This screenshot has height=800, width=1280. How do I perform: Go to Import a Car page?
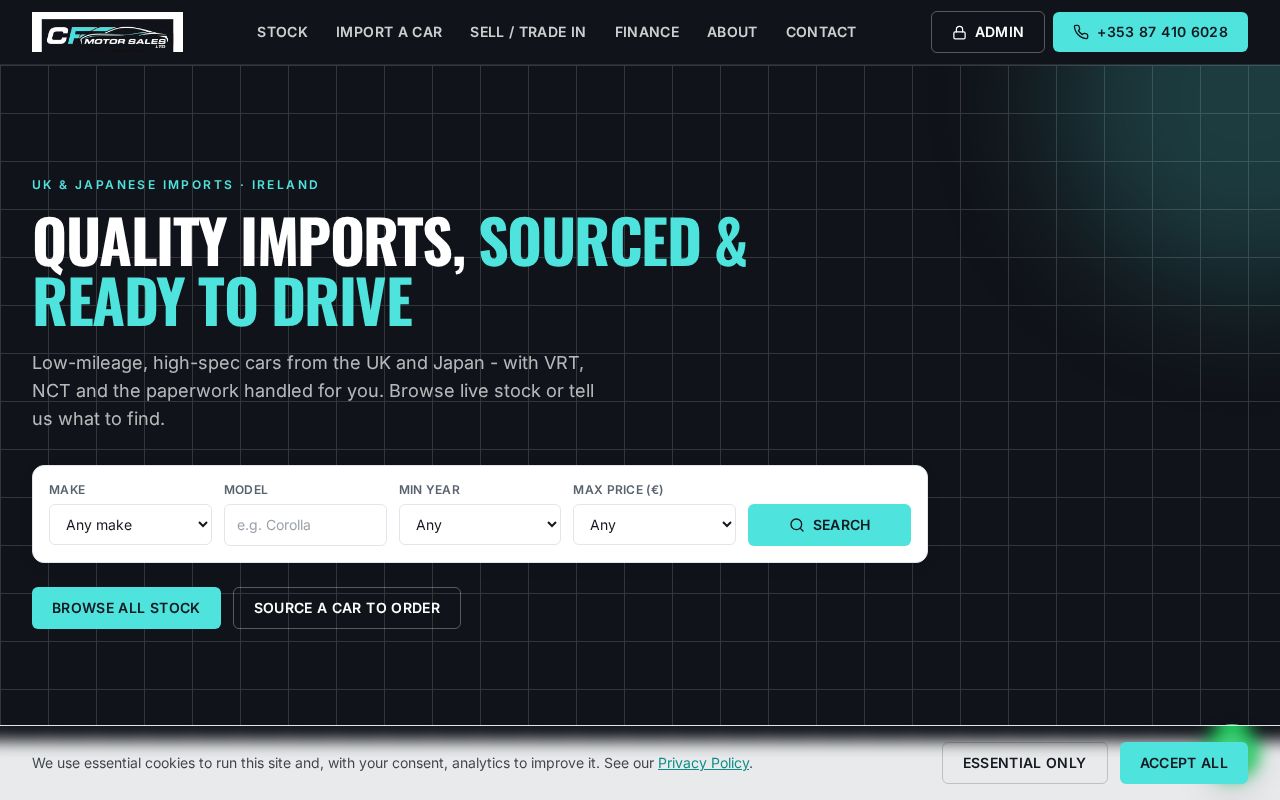[x=389, y=32]
